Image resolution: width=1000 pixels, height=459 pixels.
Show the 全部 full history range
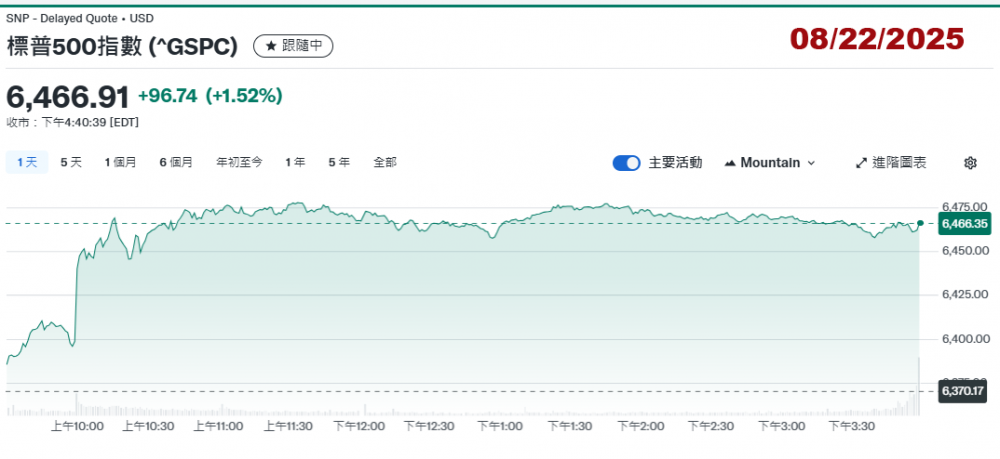point(385,162)
